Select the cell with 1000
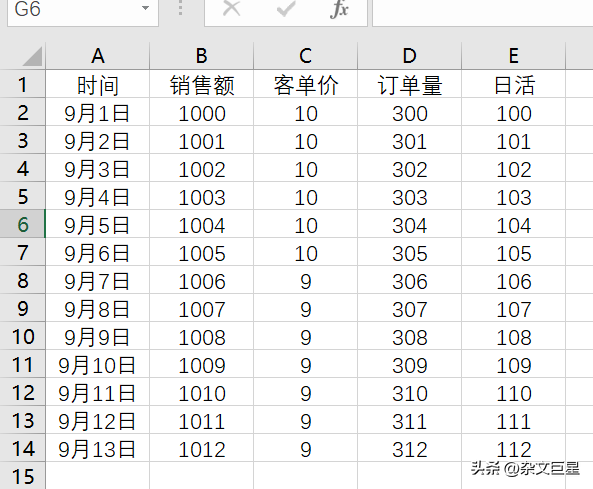 click(x=202, y=112)
